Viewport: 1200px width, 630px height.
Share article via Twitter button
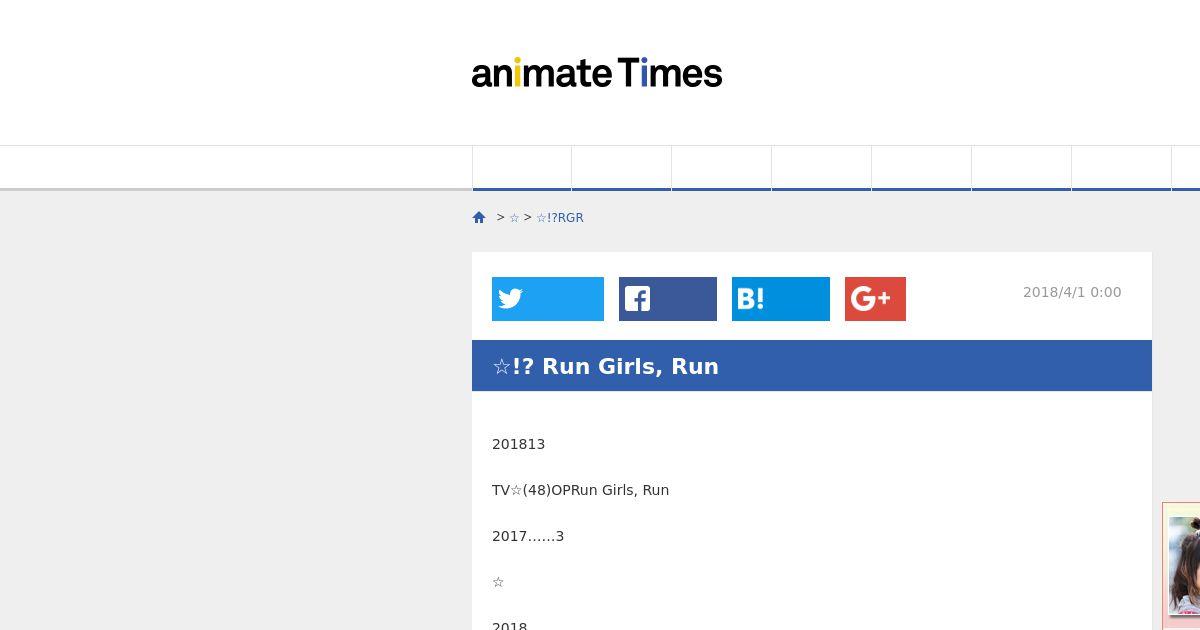click(548, 299)
